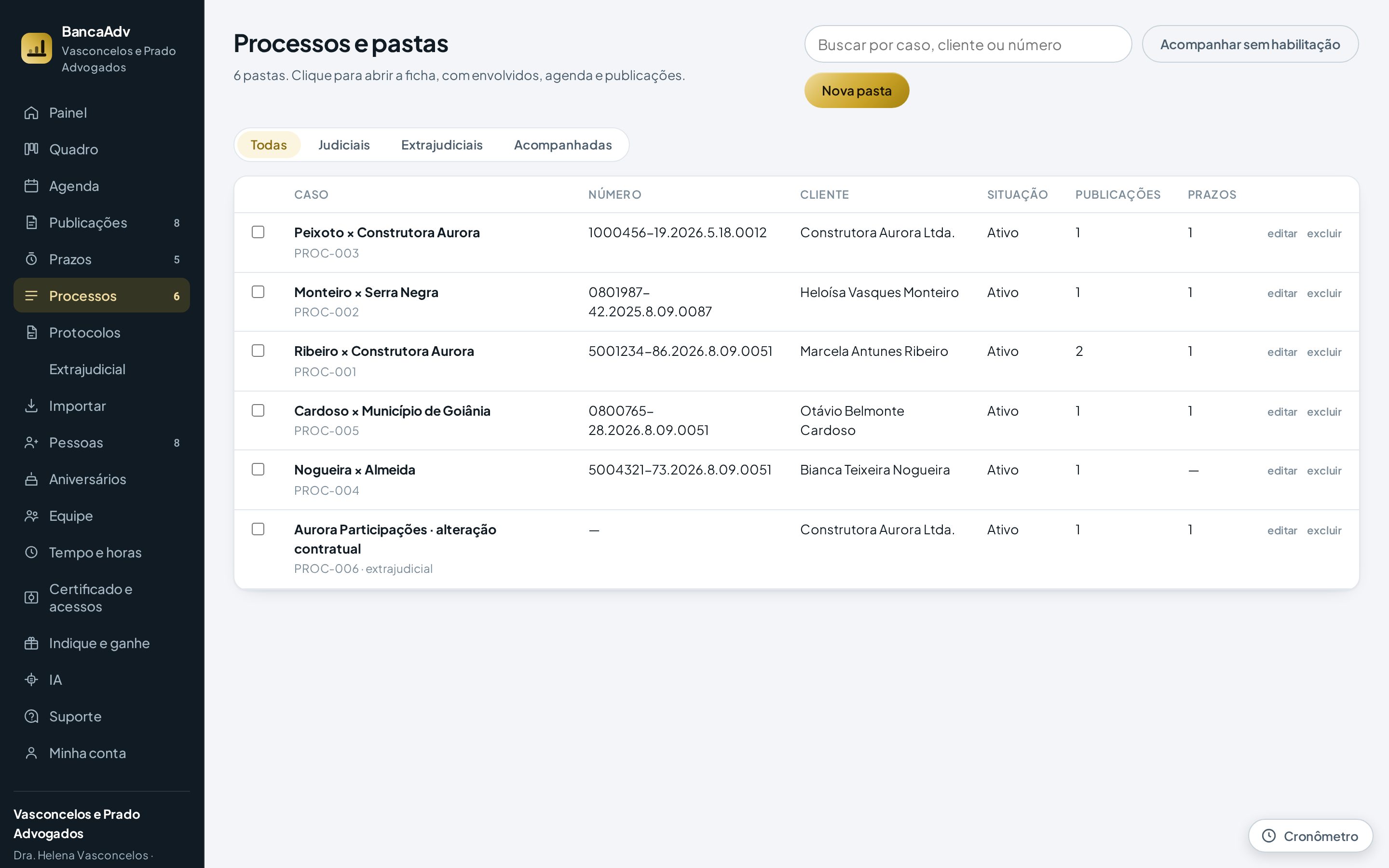Image resolution: width=1389 pixels, height=868 pixels.
Task: Click the Indique e ganhe gift icon
Action: [x=31, y=643]
